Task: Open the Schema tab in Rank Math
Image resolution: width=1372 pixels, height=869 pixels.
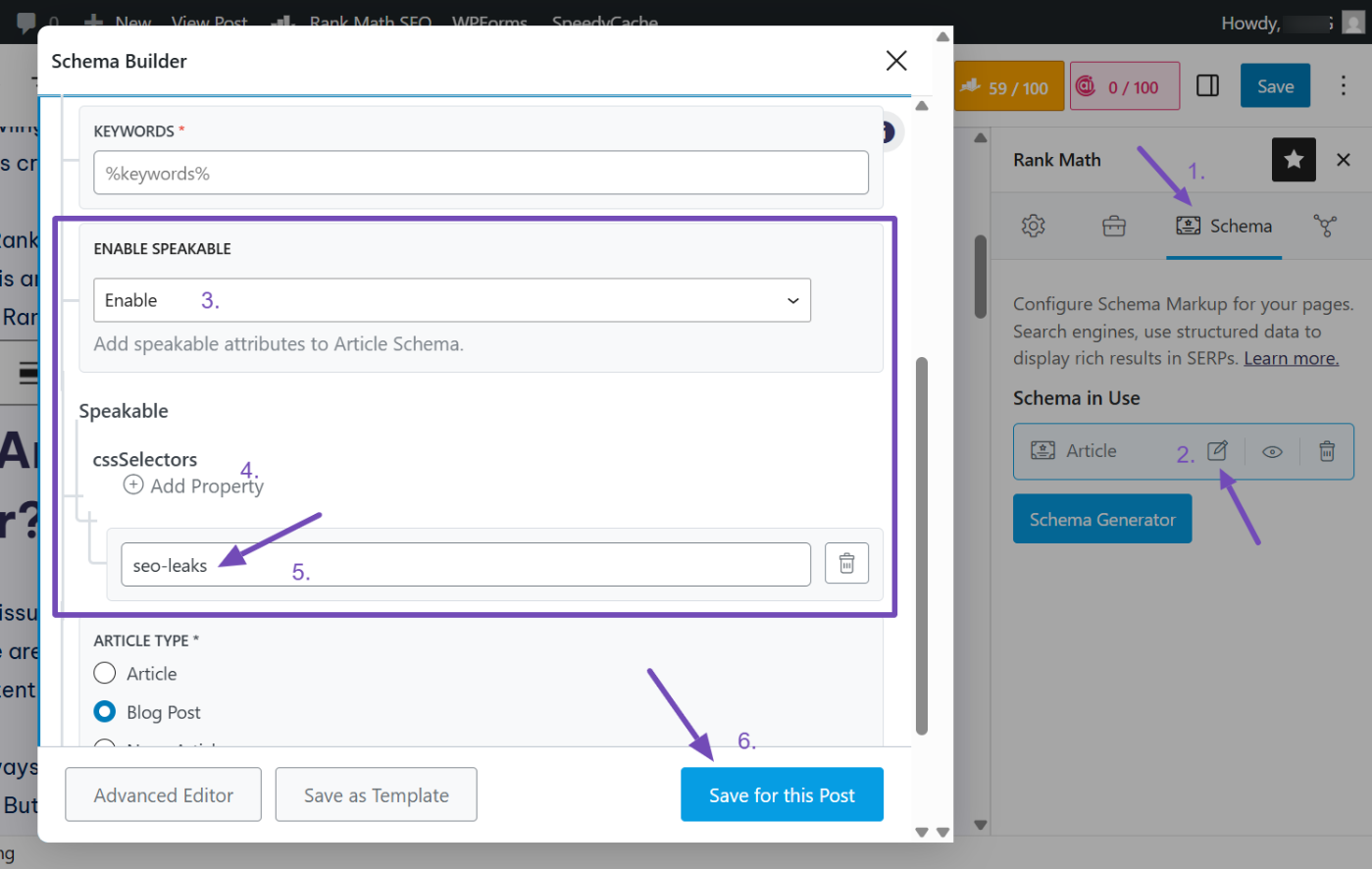Action: tap(1224, 226)
